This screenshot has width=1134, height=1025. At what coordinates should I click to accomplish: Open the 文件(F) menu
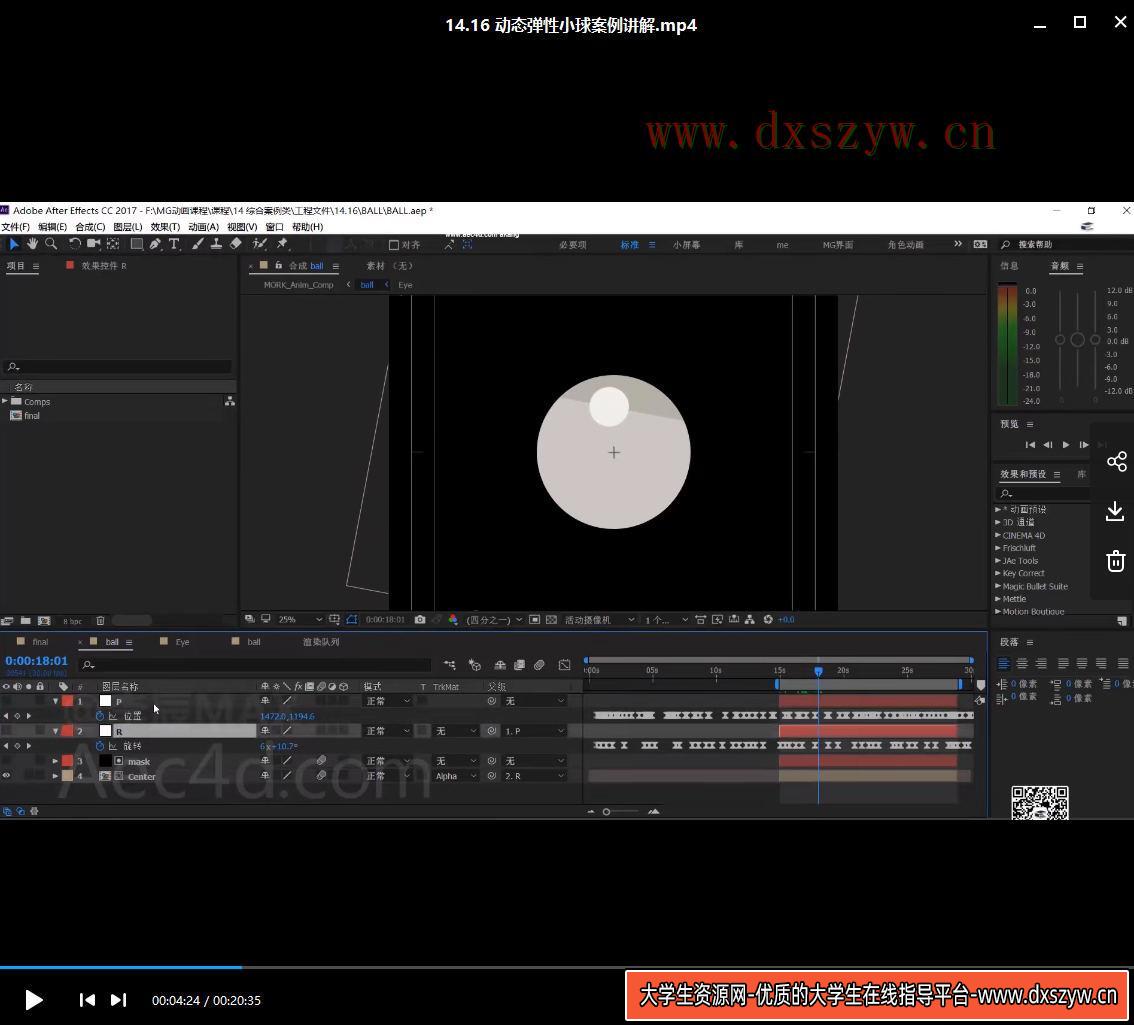pyautogui.click(x=15, y=227)
